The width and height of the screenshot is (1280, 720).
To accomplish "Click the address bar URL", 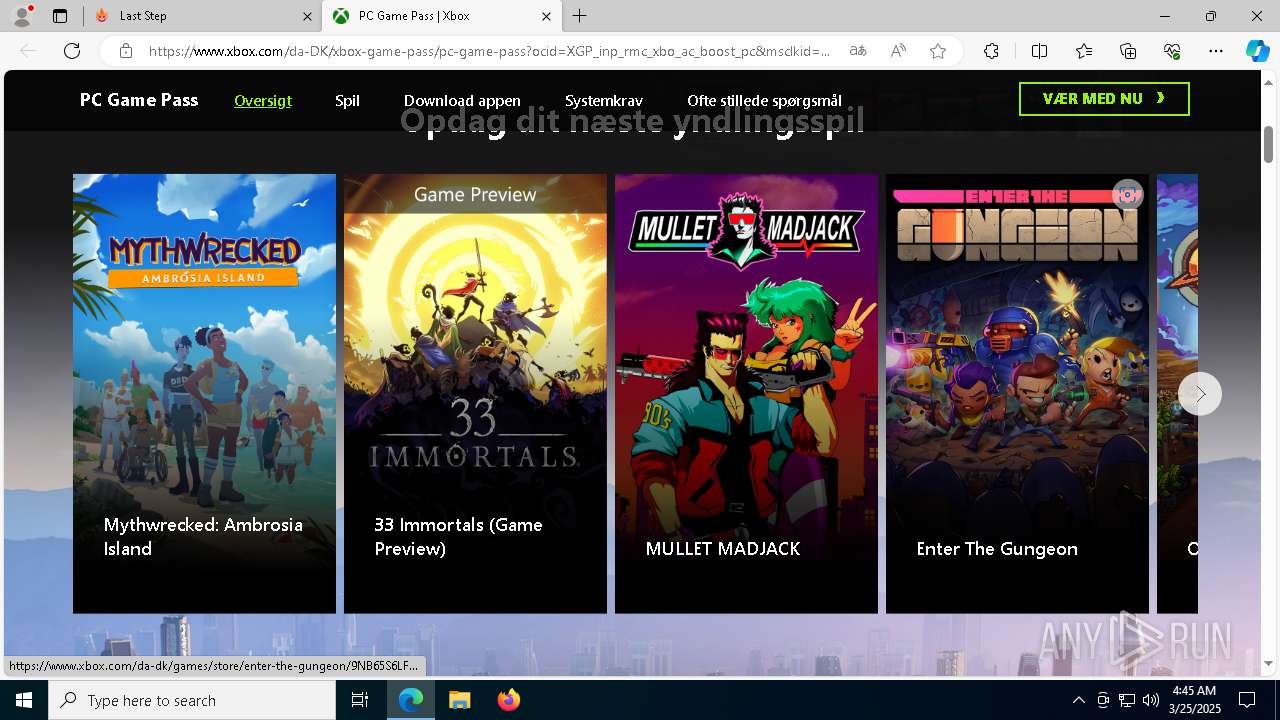I will 489,51.
